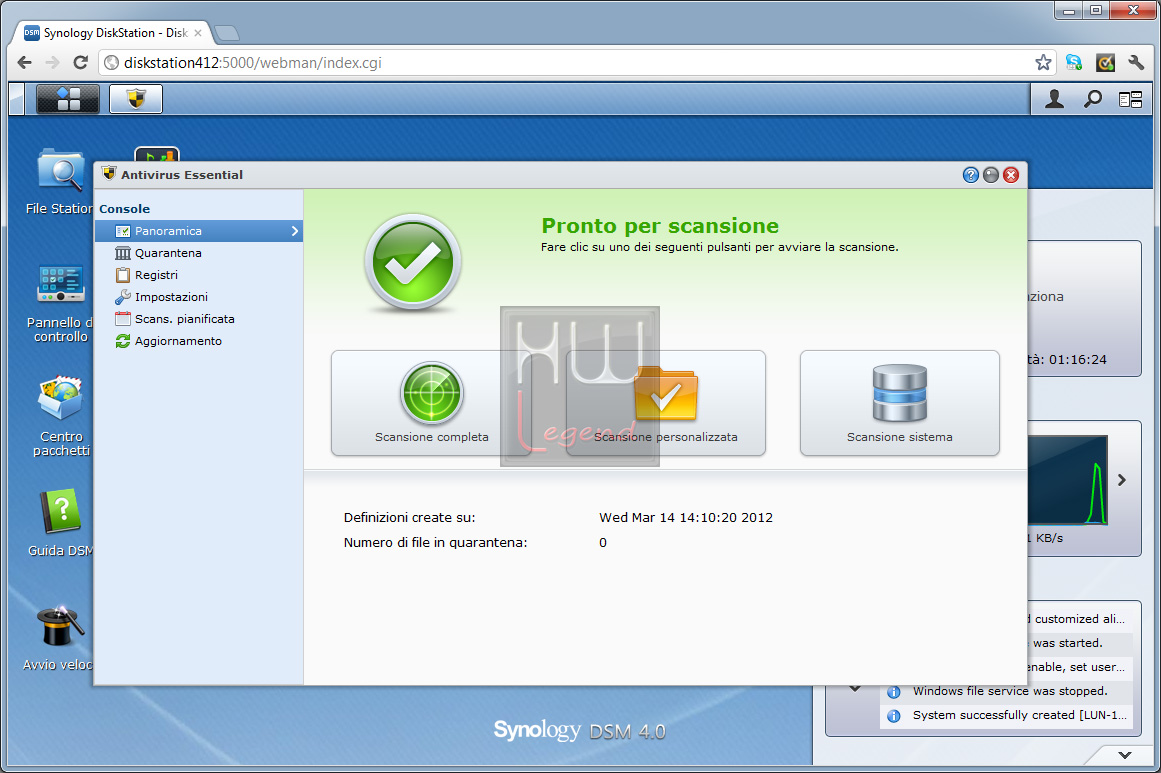The image size is (1161, 773).
Task: Collapse the log widget with the down chevron
Action: pos(855,689)
